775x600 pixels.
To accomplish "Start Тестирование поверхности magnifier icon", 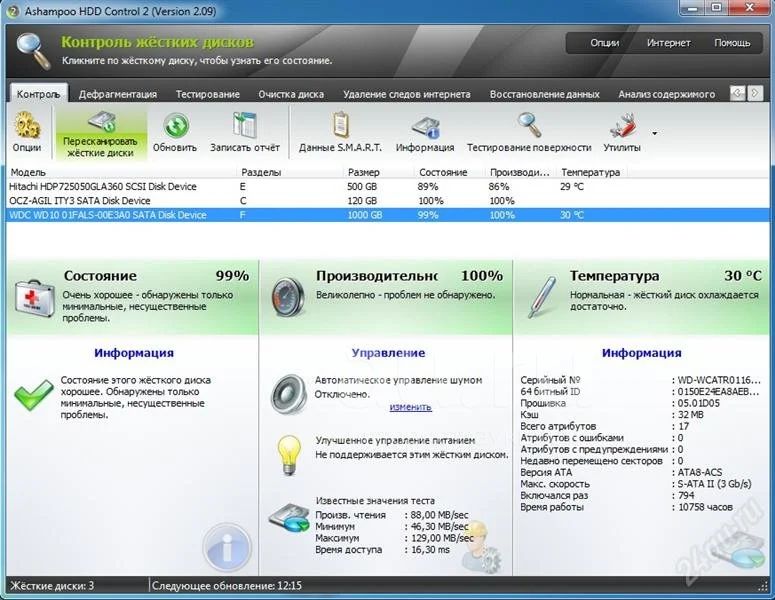I will pos(528,125).
